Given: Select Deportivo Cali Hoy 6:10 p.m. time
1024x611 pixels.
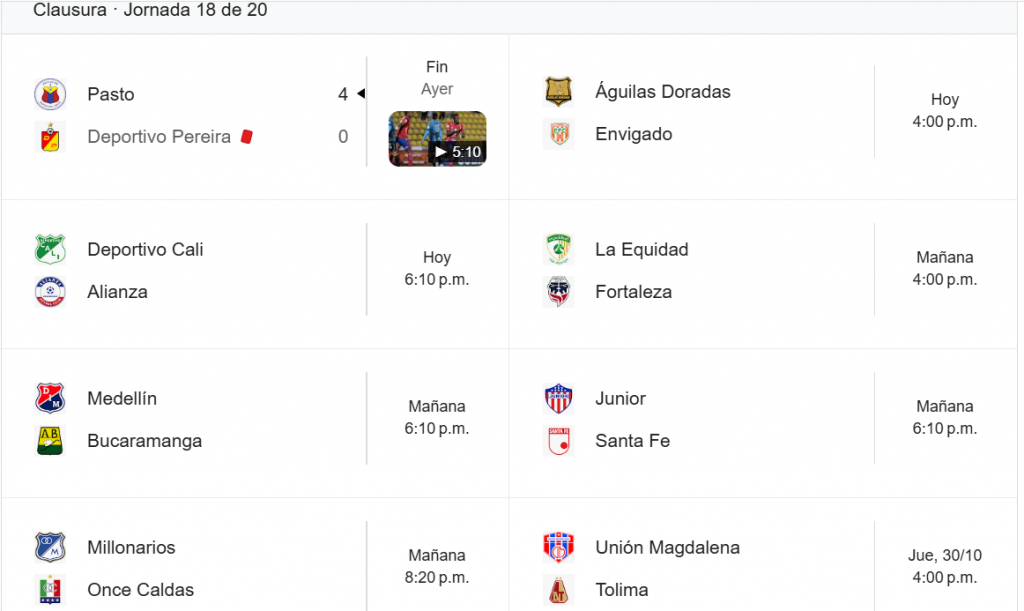Looking at the screenshot, I should point(437,269).
